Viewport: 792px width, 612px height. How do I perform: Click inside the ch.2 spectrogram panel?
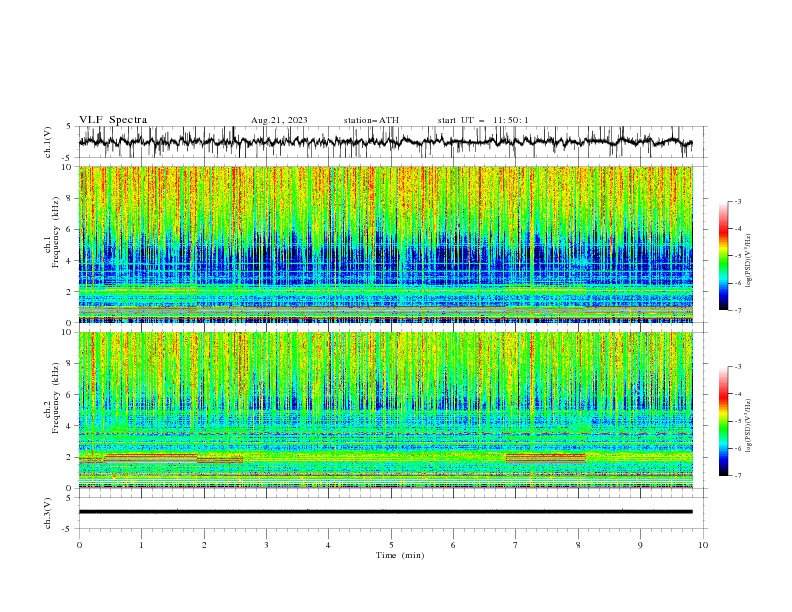click(x=385, y=410)
